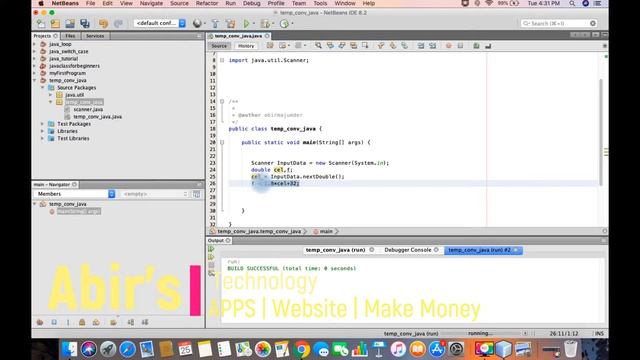Click the Redo toolbar icon
Screen dimensions: 640x360
tap(118, 24)
